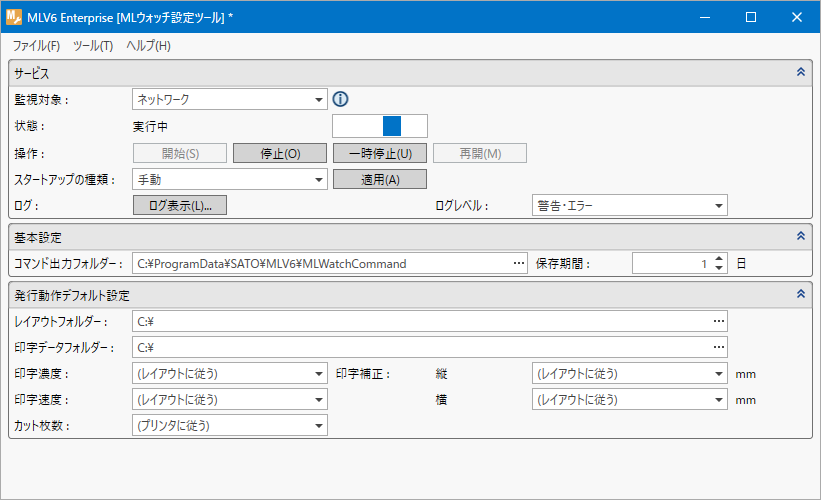Open the 印字速度 dropdown
Screen dimensions: 821x500
coord(230,399)
